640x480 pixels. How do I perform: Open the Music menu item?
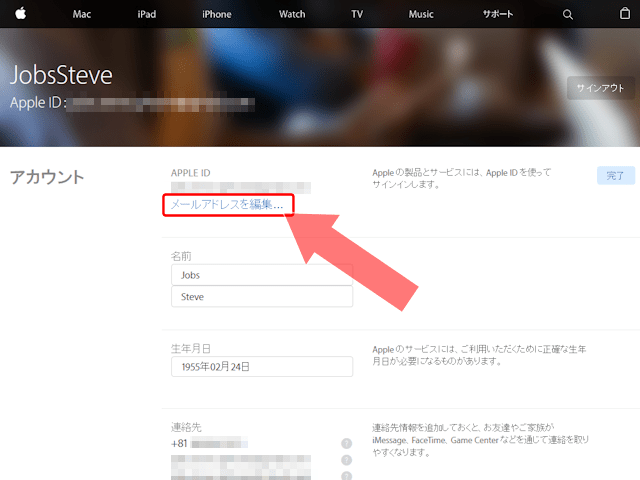pyautogui.click(x=421, y=14)
